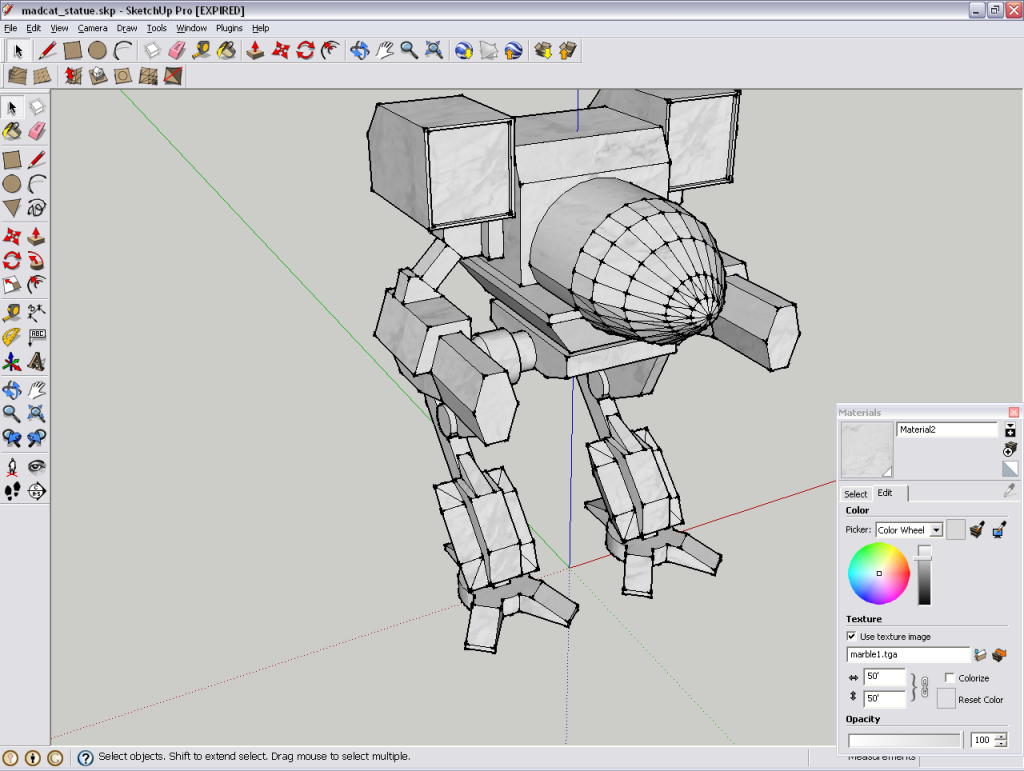Select the Sandbox Smoove tool
Screen dimensions: 1024x771
73,76
